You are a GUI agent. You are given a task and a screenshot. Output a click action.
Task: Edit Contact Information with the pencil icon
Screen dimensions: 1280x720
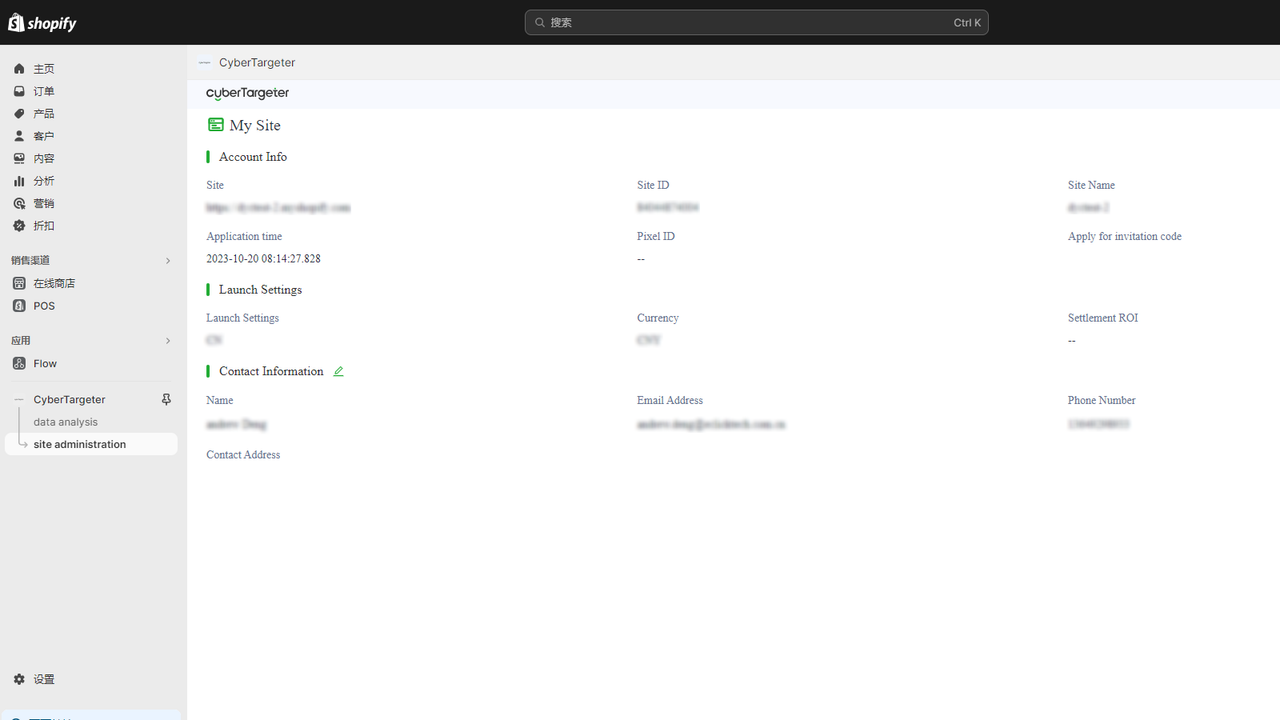click(338, 371)
